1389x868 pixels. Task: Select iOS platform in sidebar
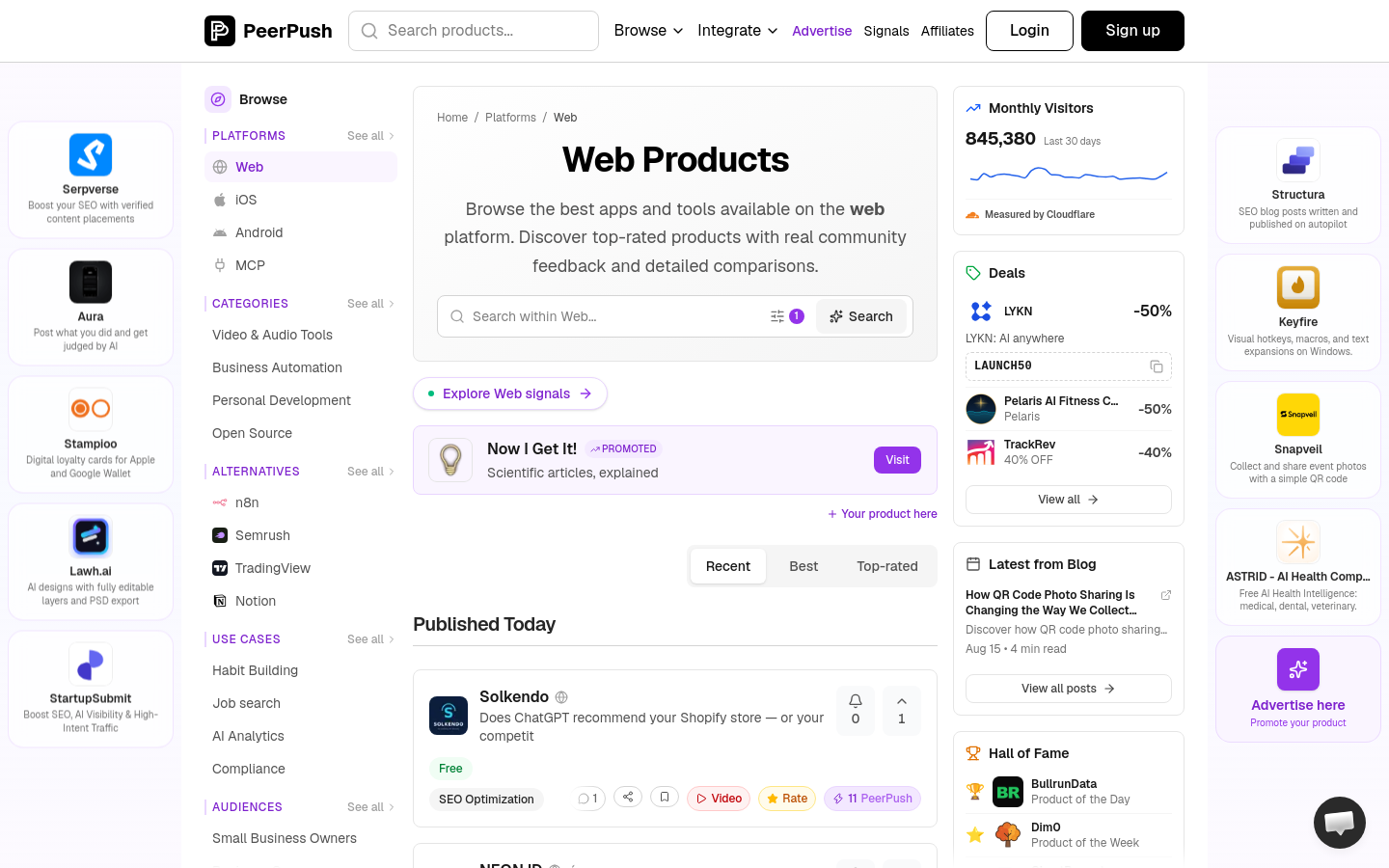pyautogui.click(x=301, y=200)
